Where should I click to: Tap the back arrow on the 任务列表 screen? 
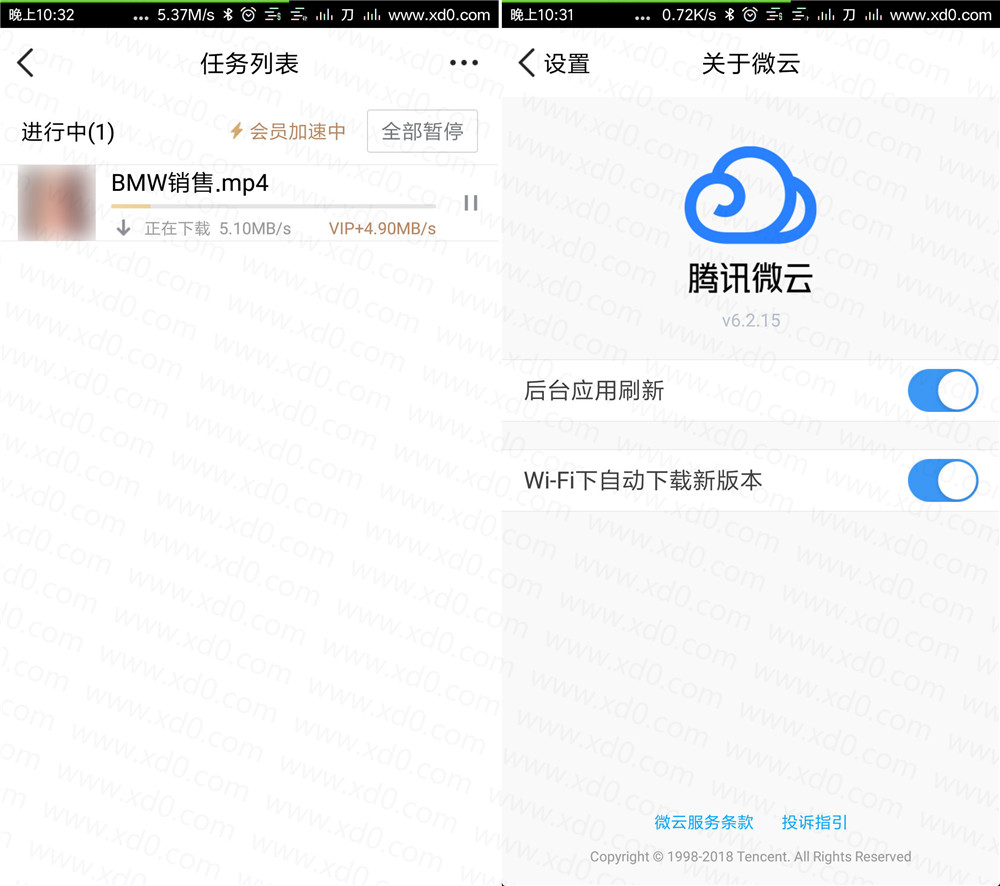(26, 64)
